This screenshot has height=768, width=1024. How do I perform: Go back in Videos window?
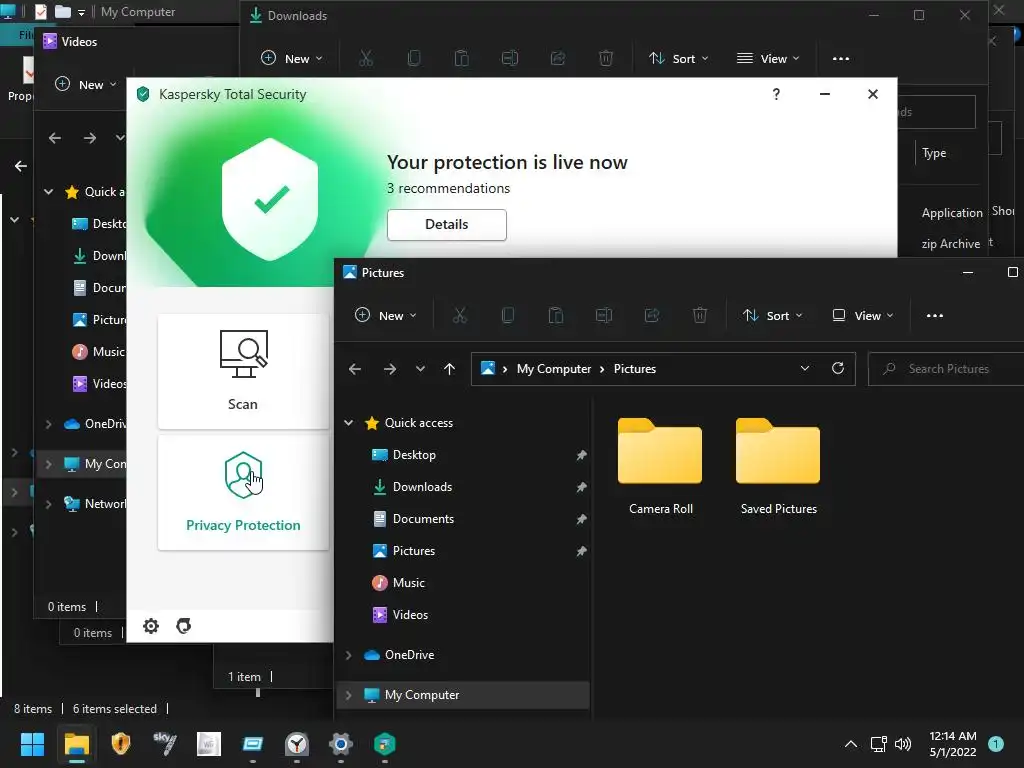[55, 138]
